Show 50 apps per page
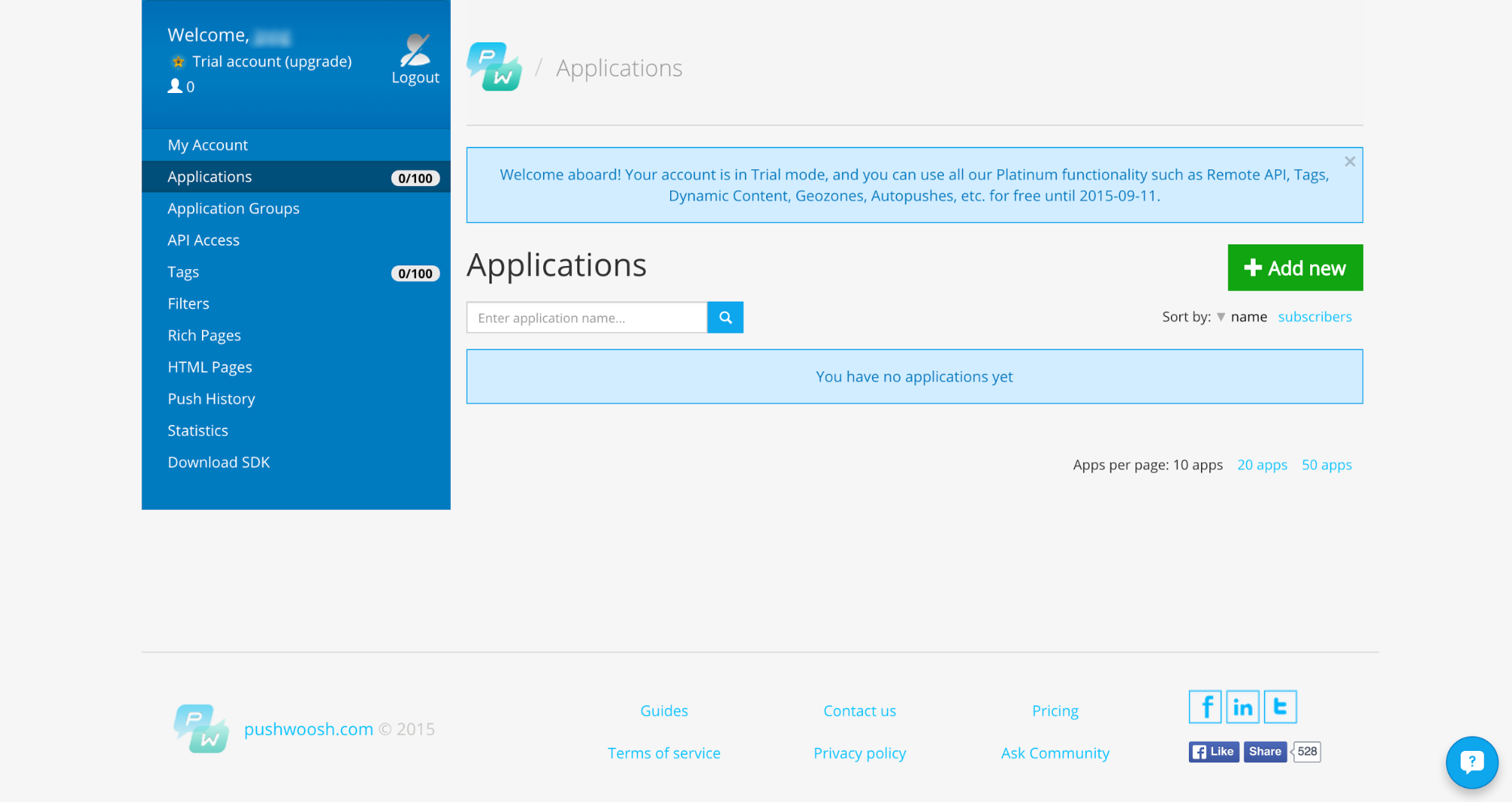 tap(1327, 464)
